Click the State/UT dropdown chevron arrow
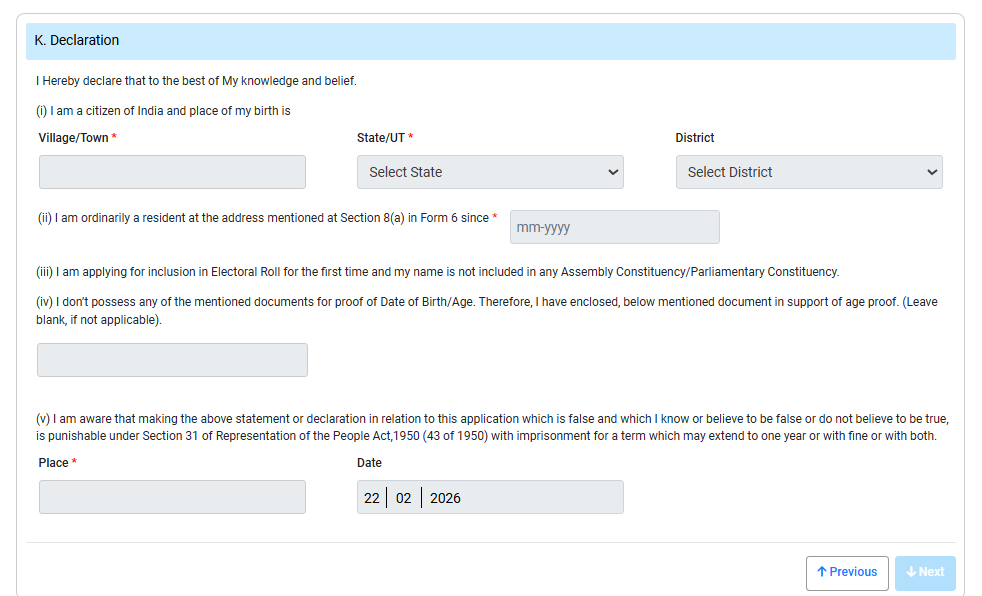982x596 pixels. point(613,172)
